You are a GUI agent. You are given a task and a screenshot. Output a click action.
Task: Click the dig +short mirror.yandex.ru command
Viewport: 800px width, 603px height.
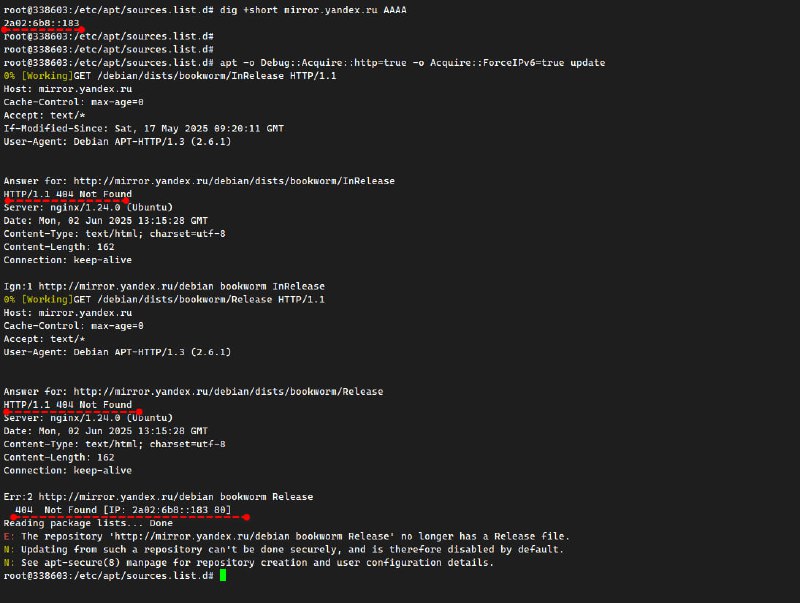313,10
